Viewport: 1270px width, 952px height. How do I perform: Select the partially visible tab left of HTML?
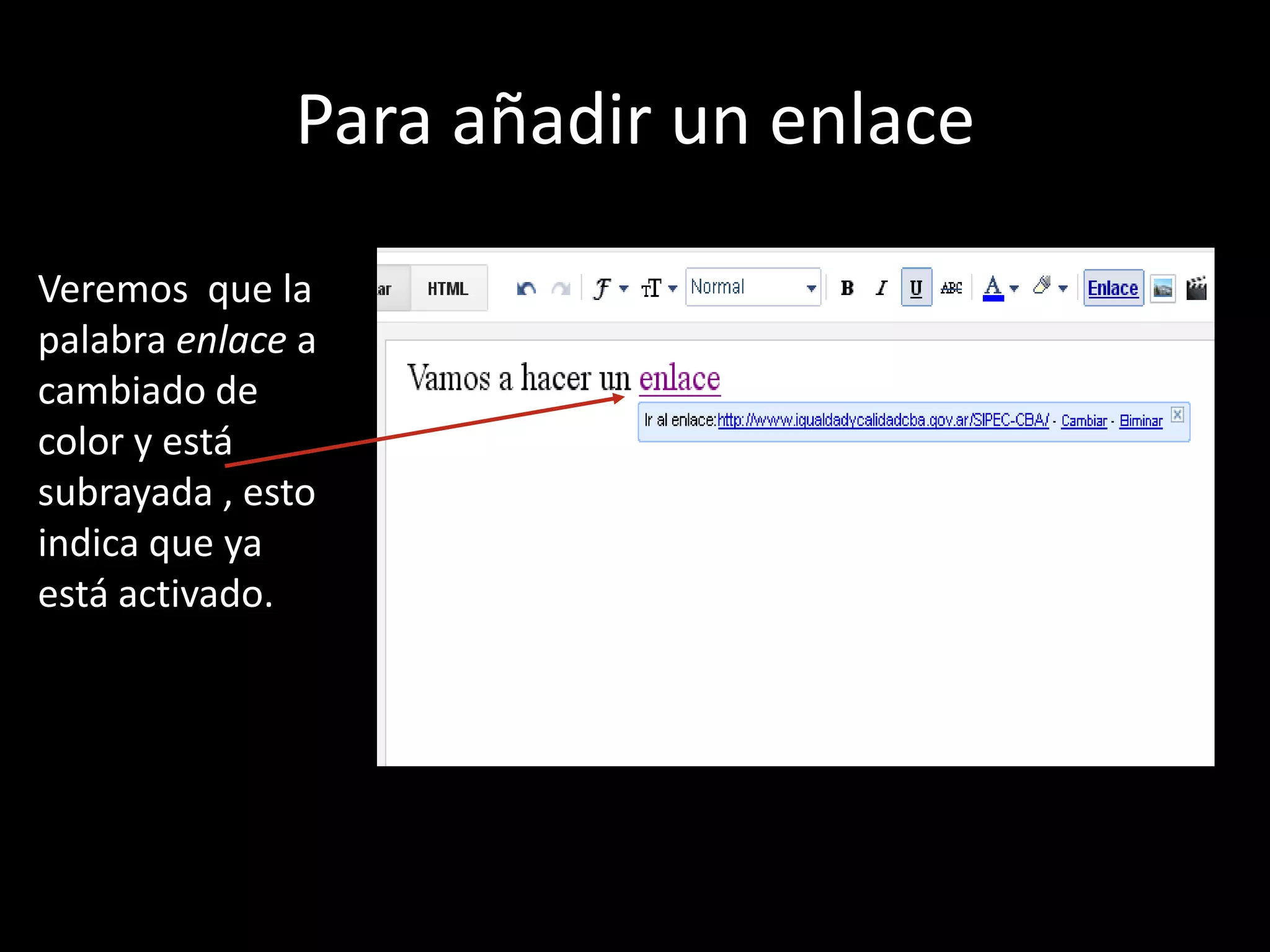coord(393,288)
